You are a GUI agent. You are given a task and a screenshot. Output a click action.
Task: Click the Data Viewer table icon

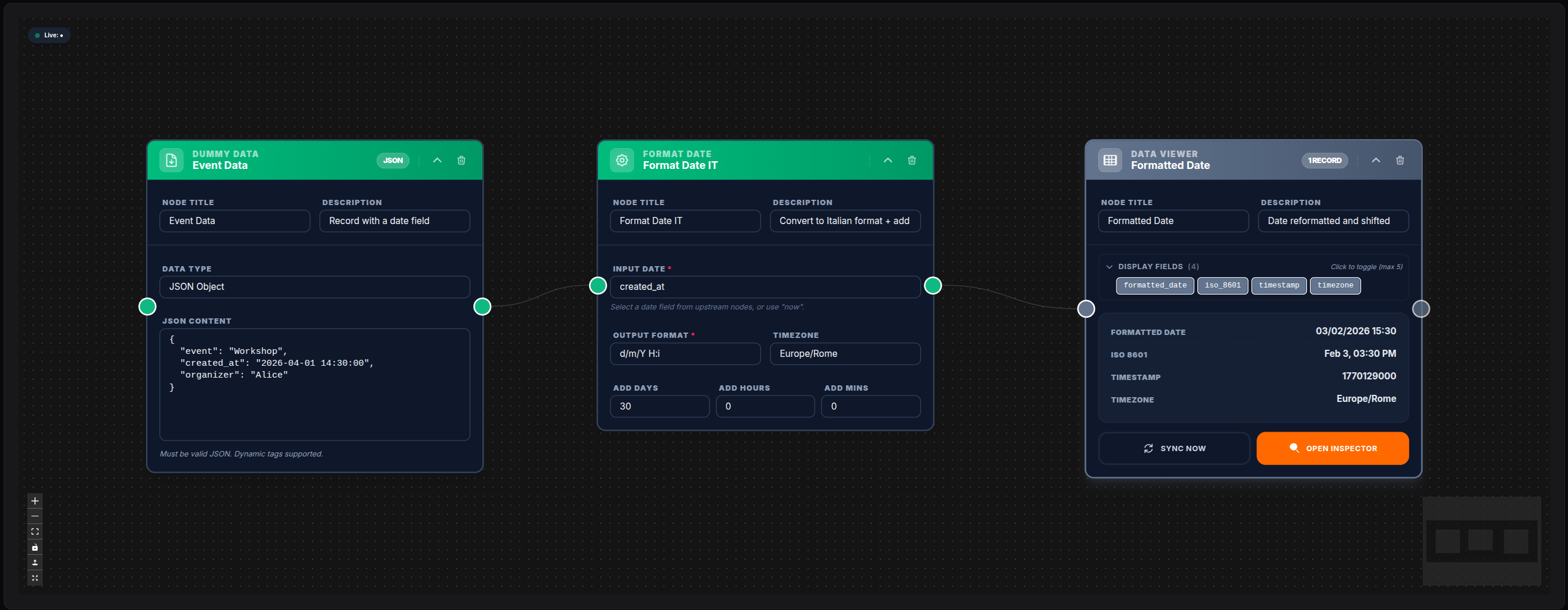point(1109,161)
